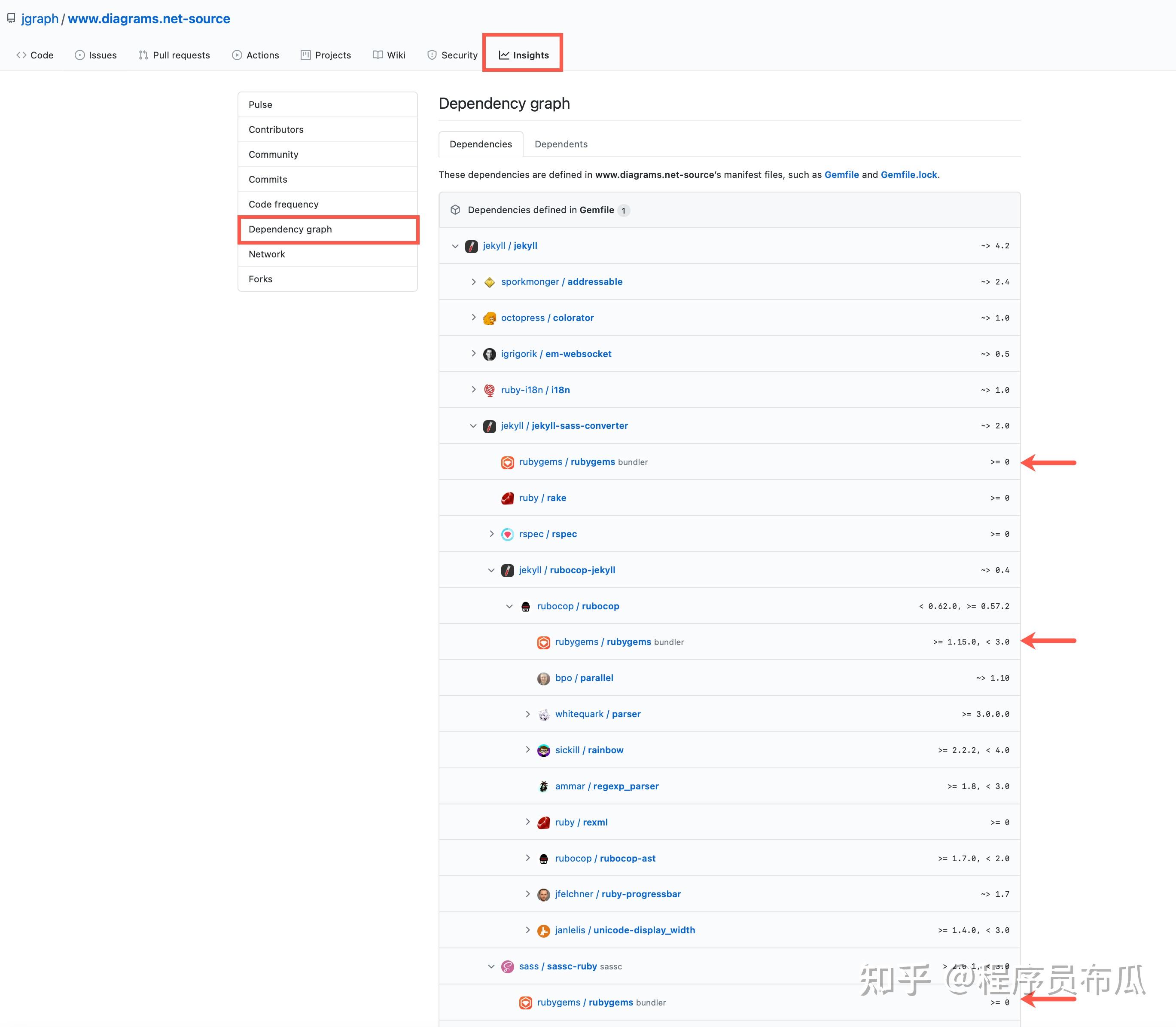Collapse the jekyll / jekyll dependency tree

[455, 246]
